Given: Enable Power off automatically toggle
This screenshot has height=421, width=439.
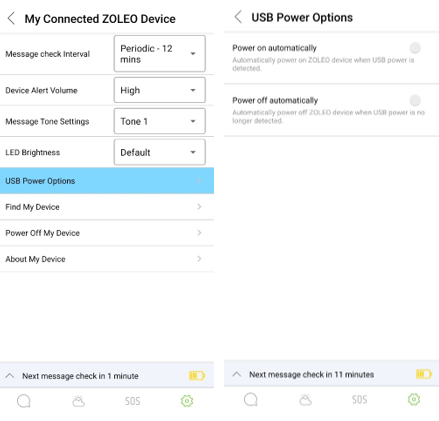Looking at the screenshot, I should pyautogui.click(x=415, y=100).
